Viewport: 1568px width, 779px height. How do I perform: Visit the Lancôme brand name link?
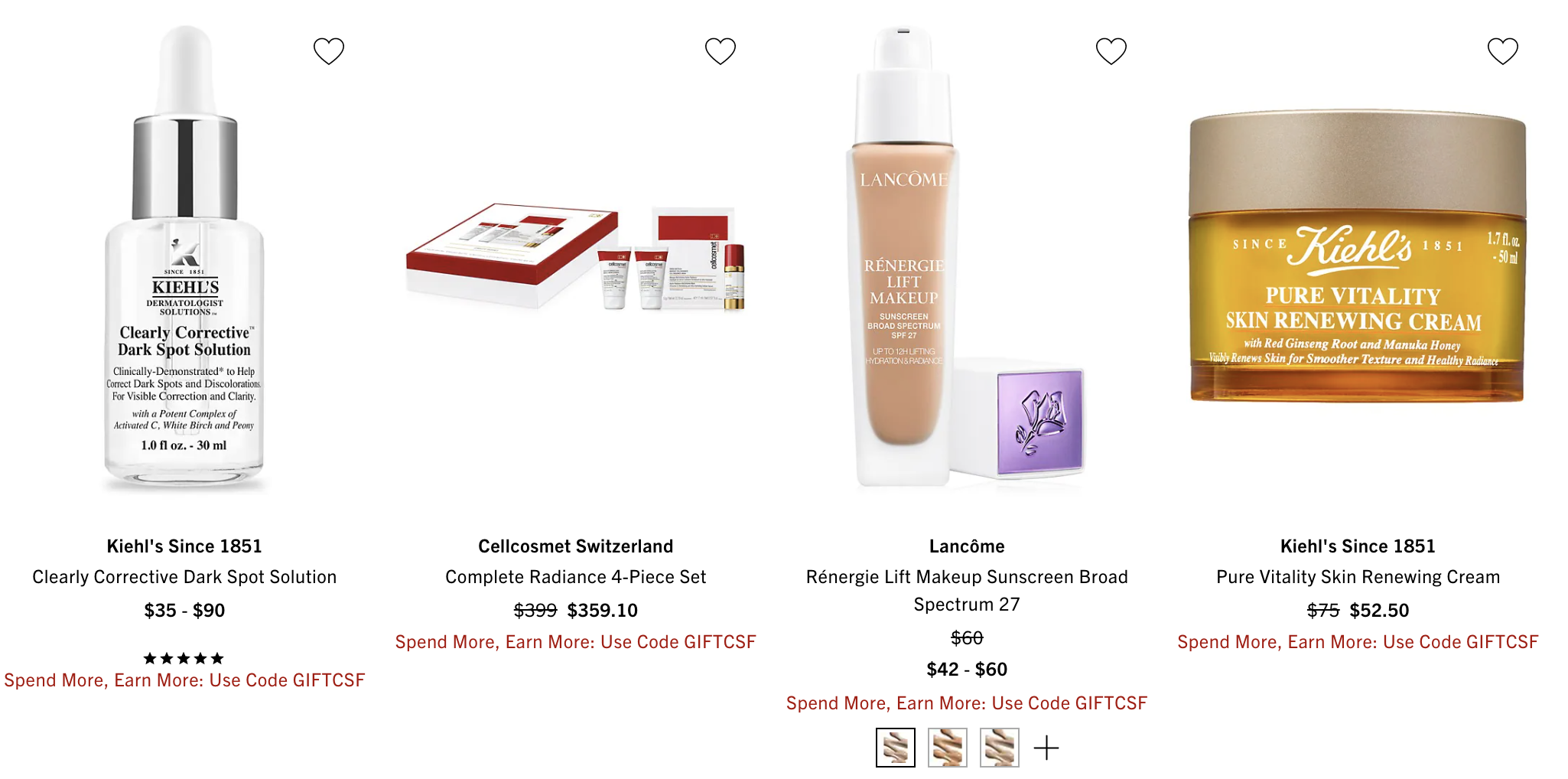pos(967,546)
